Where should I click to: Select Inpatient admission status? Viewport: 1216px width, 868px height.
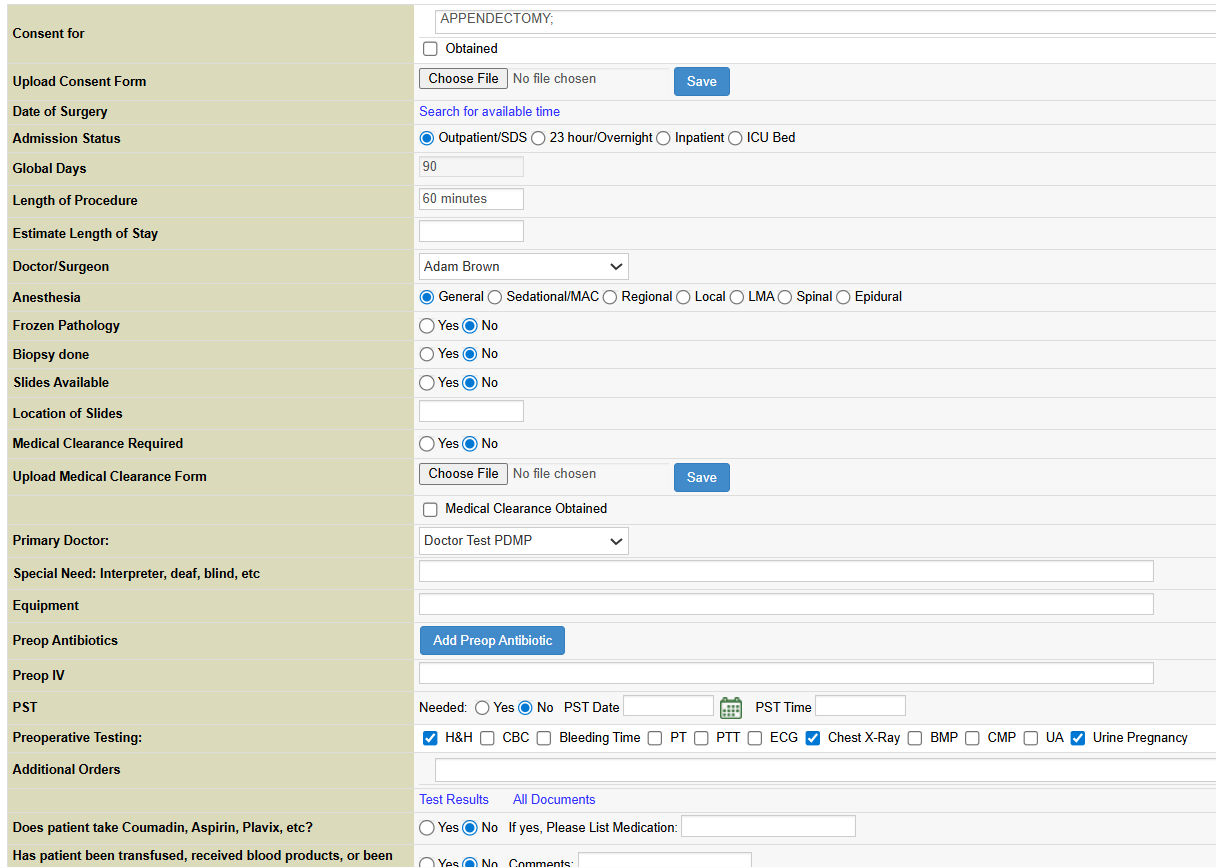[663, 138]
